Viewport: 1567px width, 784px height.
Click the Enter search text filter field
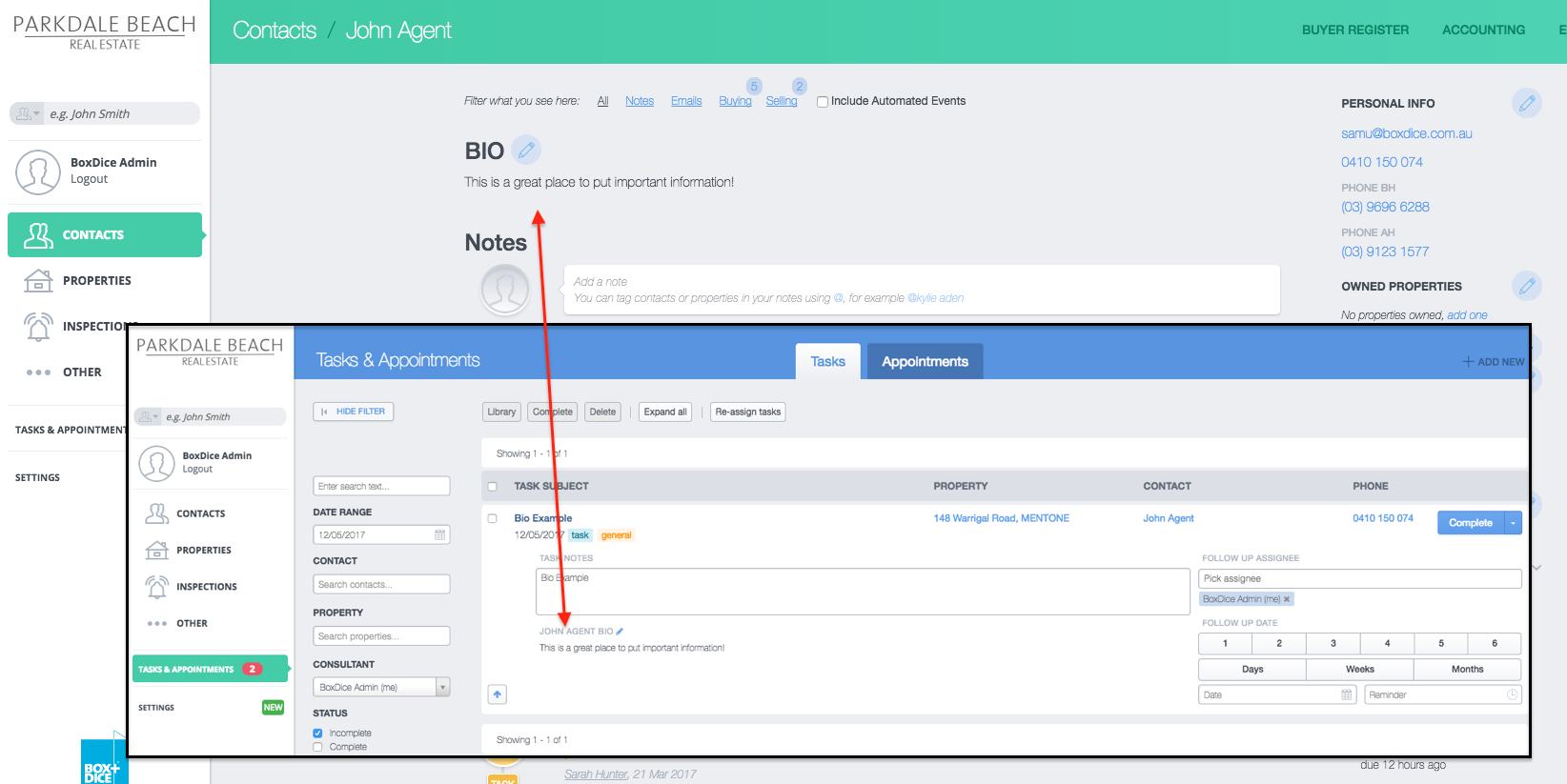[381, 487]
